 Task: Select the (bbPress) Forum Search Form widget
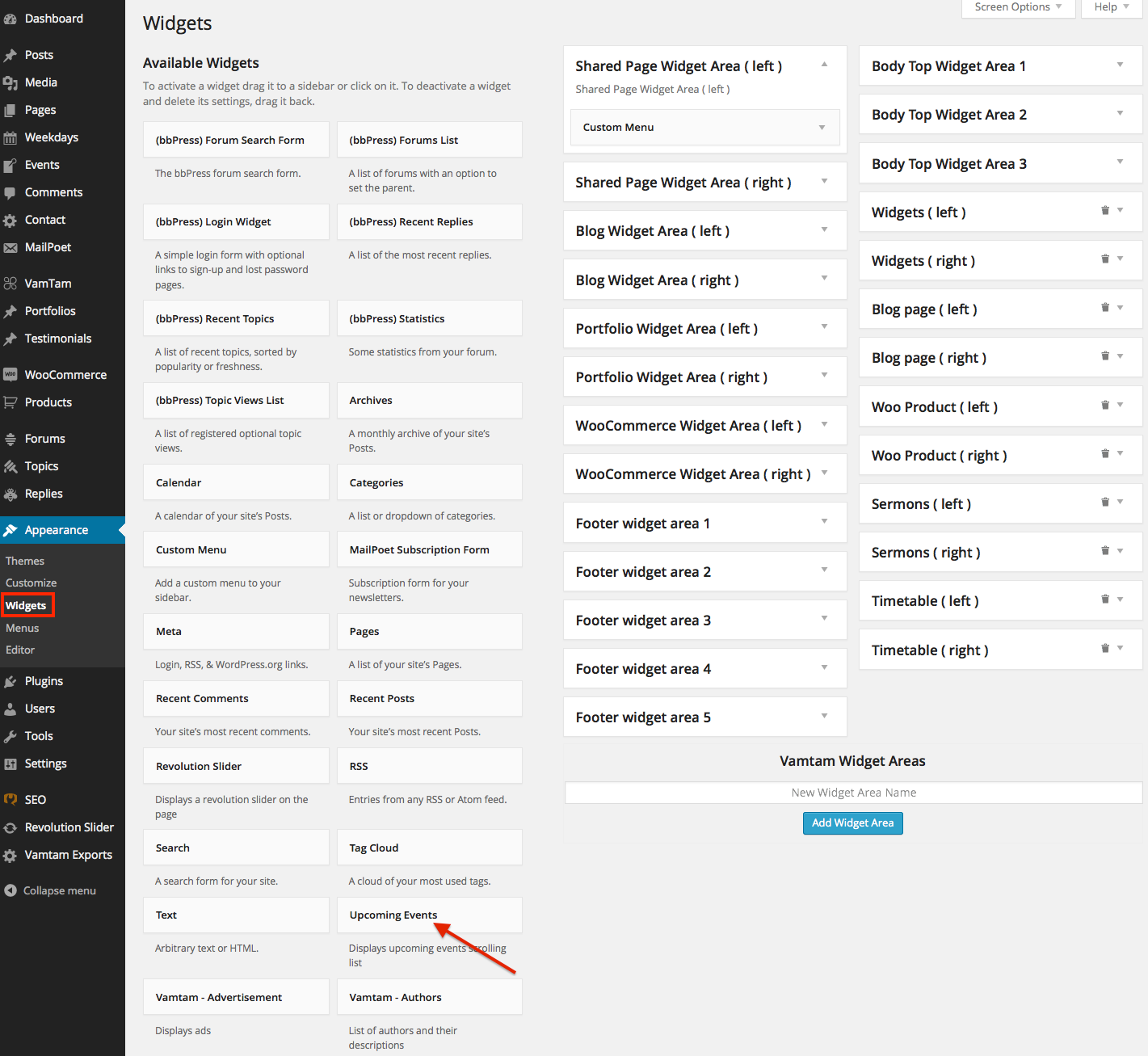(x=237, y=141)
